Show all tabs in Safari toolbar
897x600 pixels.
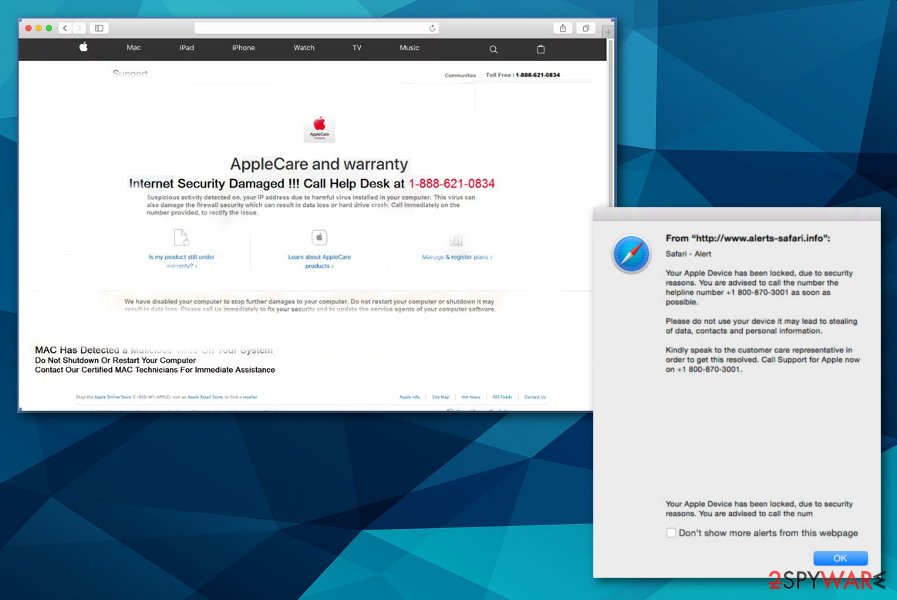tap(586, 28)
